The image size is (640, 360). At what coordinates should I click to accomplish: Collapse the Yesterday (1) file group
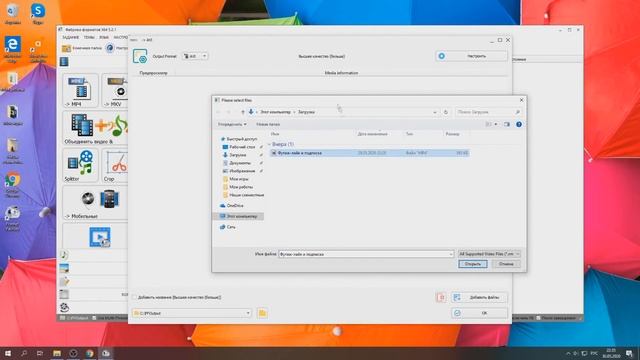tap(269, 144)
